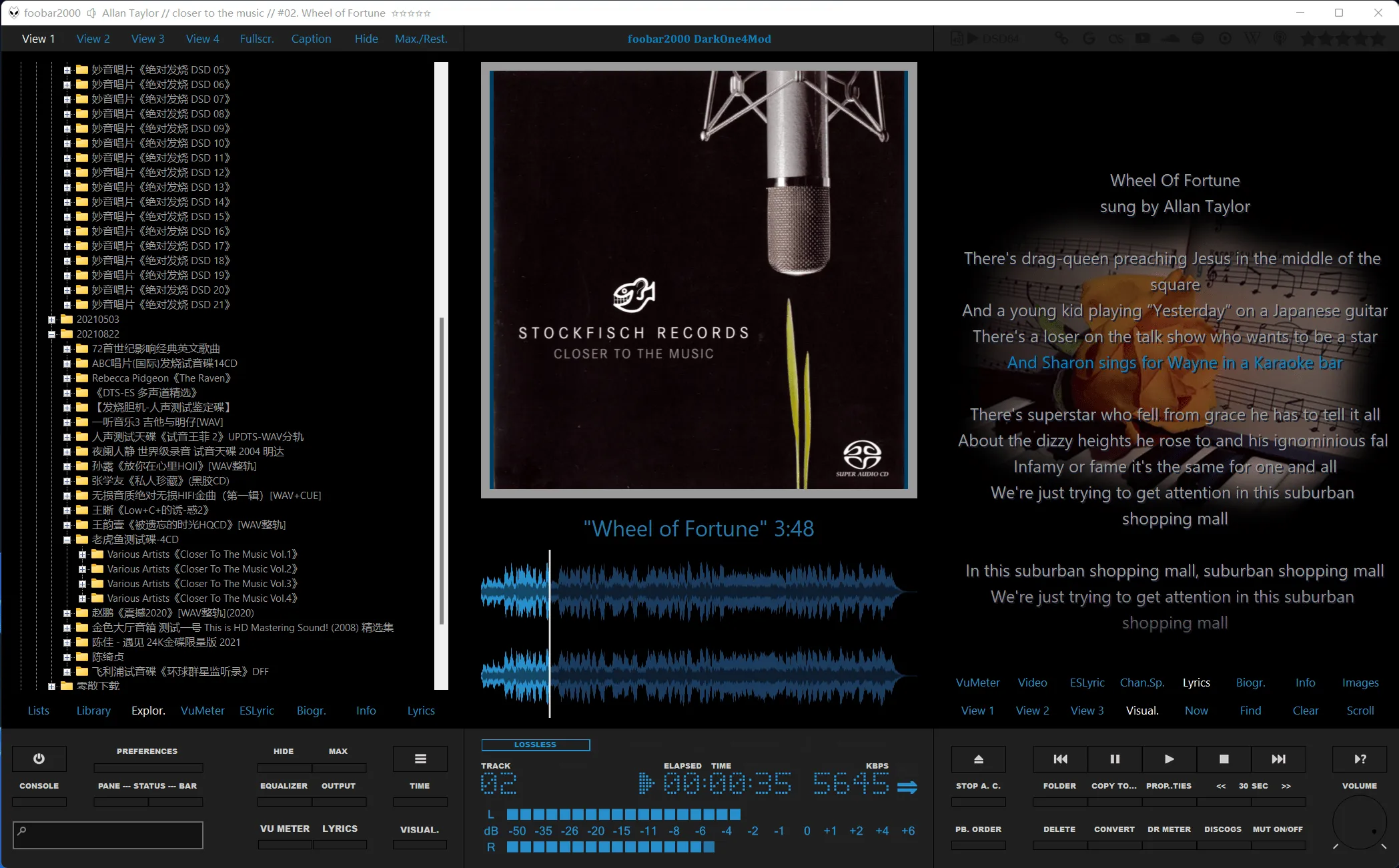
Task: Switch to View 2 tab at top left
Action: (x=93, y=39)
